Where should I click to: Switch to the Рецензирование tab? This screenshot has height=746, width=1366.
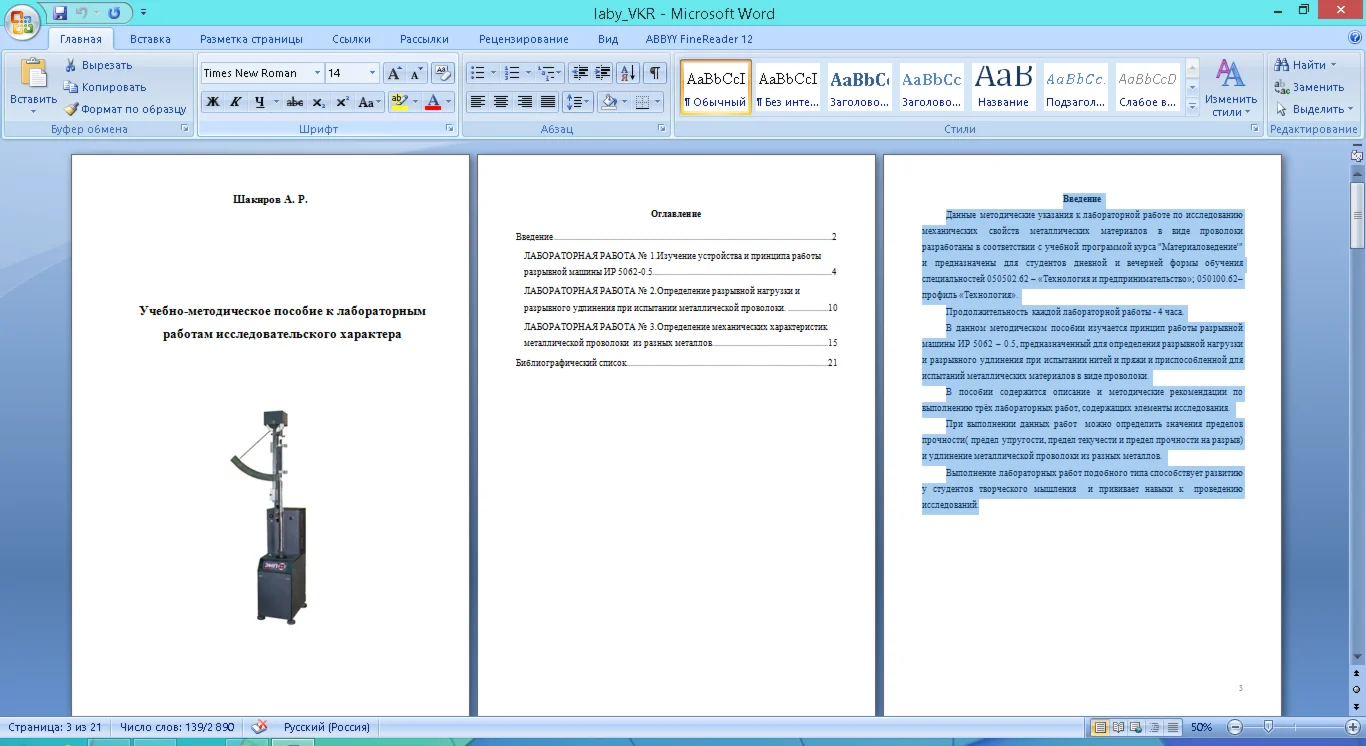pyautogui.click(x=523, y=39)
